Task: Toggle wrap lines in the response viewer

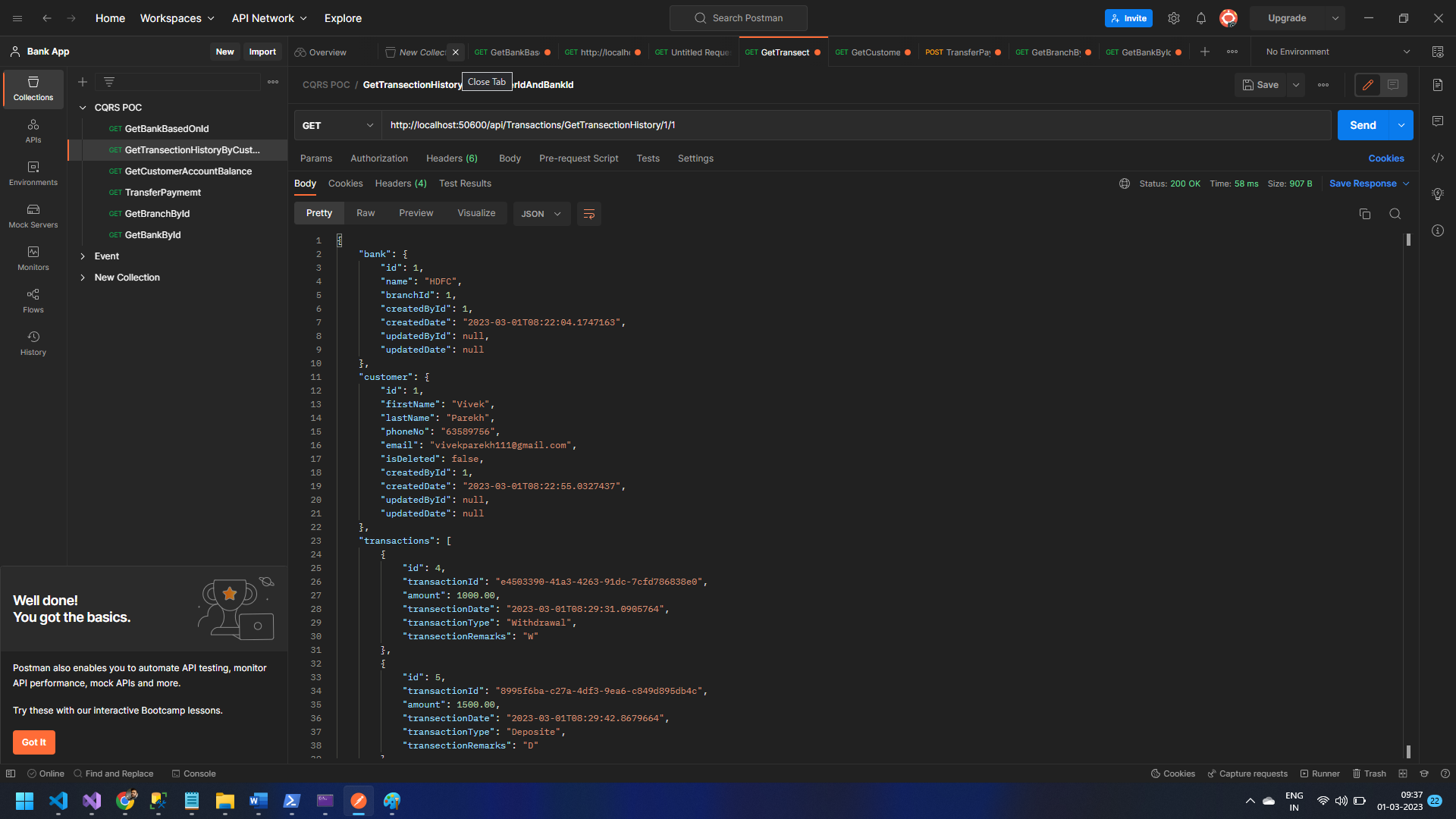Action: [x=589, y=214]
